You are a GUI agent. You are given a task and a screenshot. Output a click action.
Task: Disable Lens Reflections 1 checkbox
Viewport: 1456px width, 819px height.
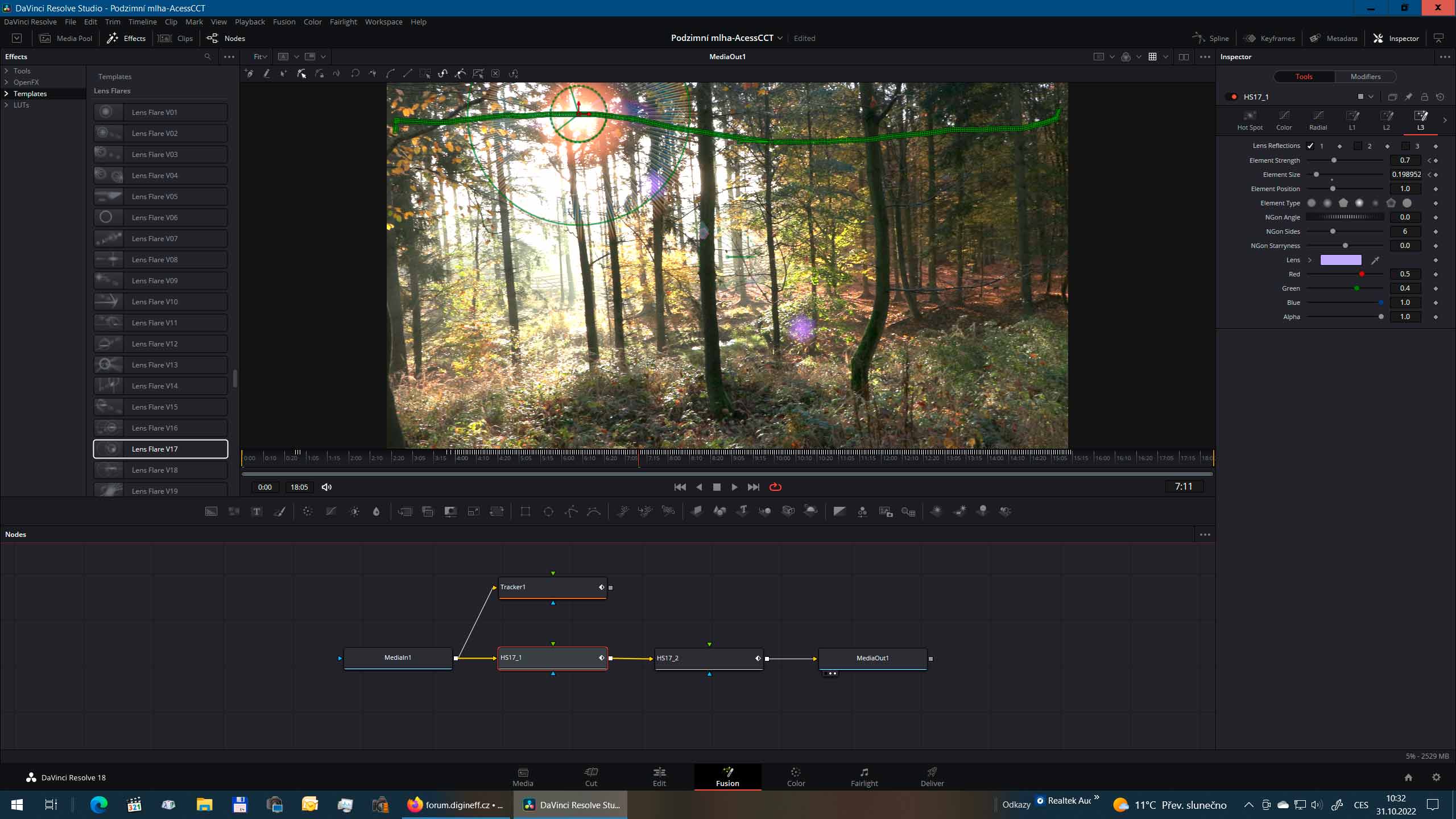pos(1310,146)
